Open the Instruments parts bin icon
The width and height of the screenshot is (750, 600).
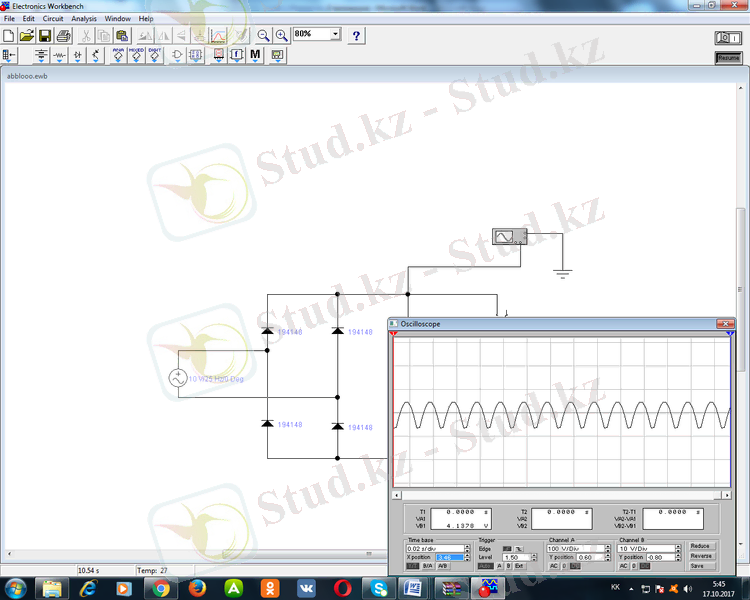(277, 56)
